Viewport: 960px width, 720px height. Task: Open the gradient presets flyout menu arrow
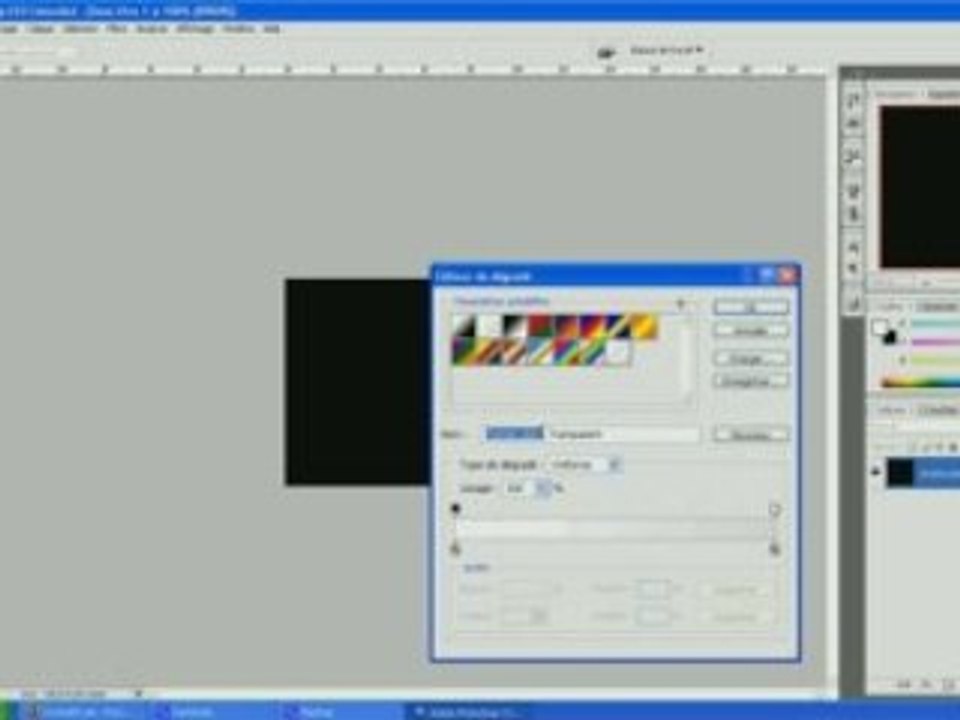(681, 303)
